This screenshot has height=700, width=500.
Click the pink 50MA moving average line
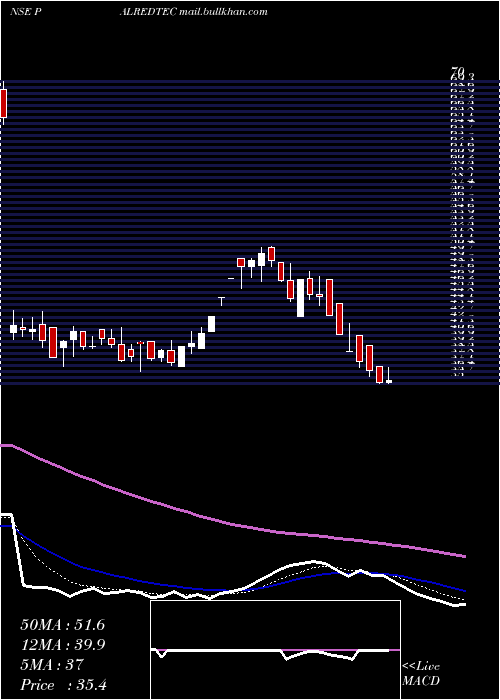pos(233,525)
